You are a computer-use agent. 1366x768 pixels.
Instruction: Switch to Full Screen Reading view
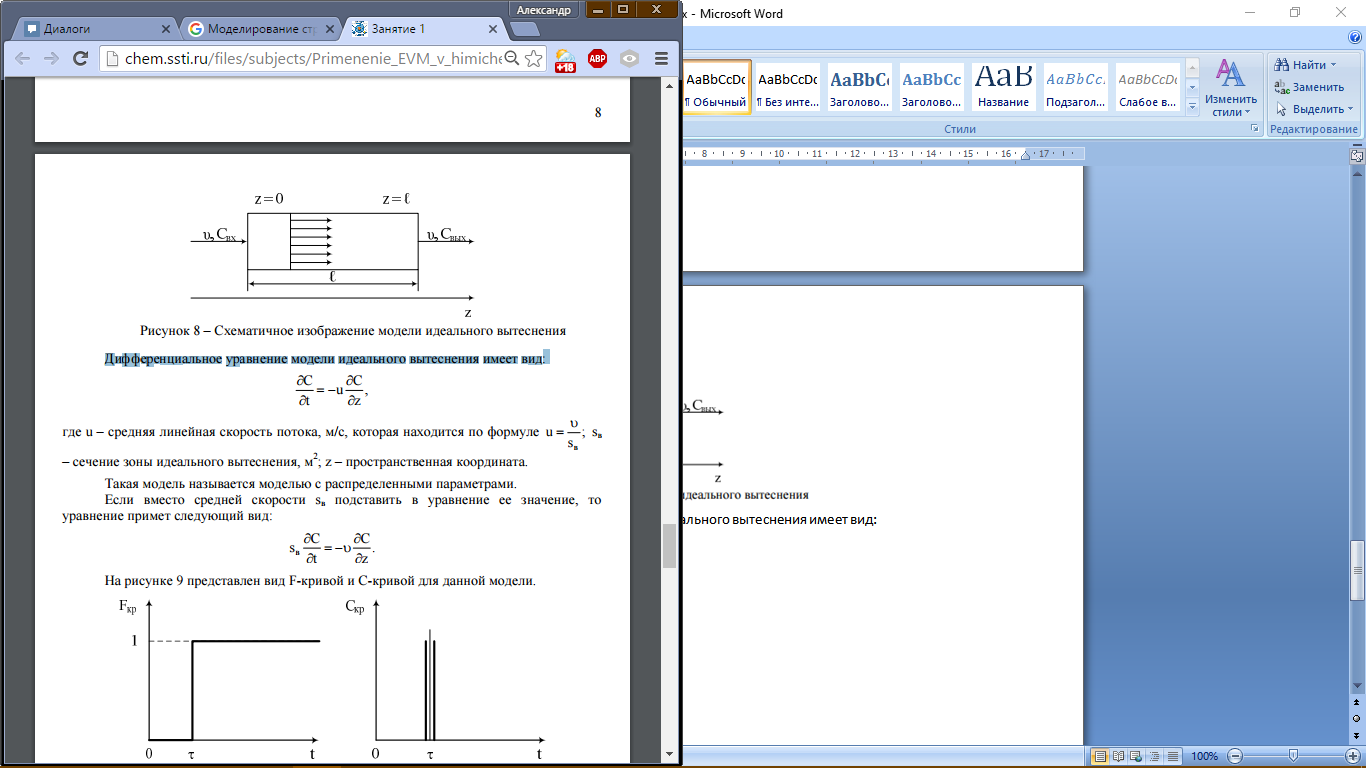[x=1119, y=756]
